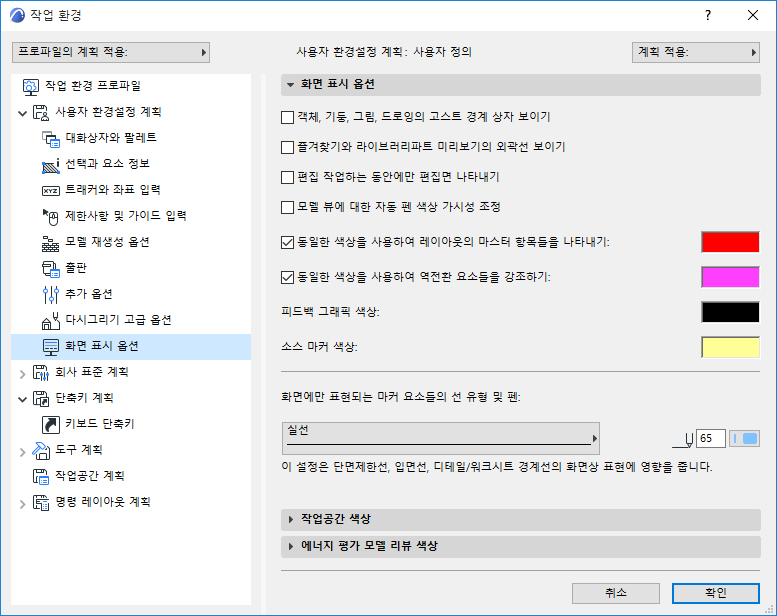Click the 작업 환경 프로파일 icon
This screenshot has width=777, height=616.
coord(31,86)
